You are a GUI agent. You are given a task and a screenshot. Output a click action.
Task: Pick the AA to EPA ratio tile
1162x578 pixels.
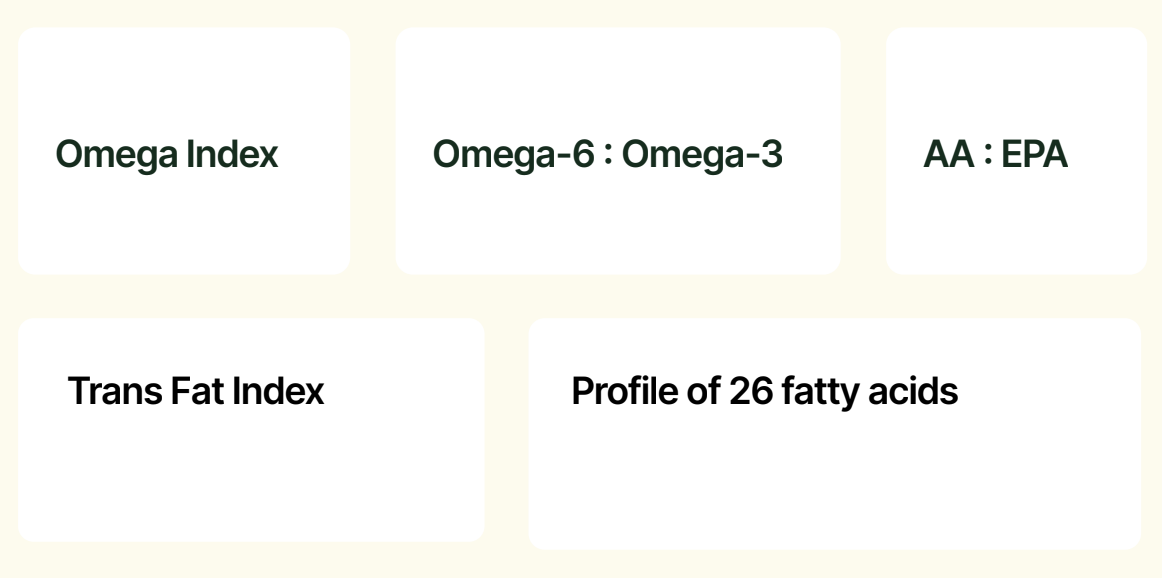tap(1016, 151)
